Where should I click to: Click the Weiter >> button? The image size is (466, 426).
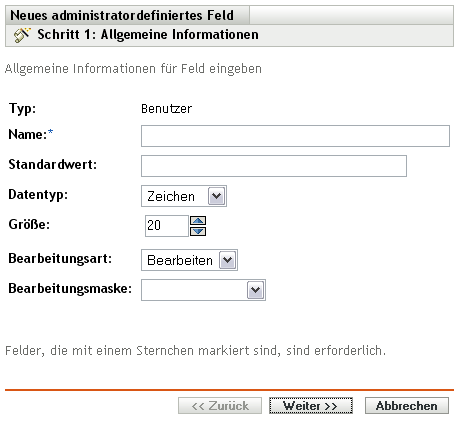(x=311, y=406)
